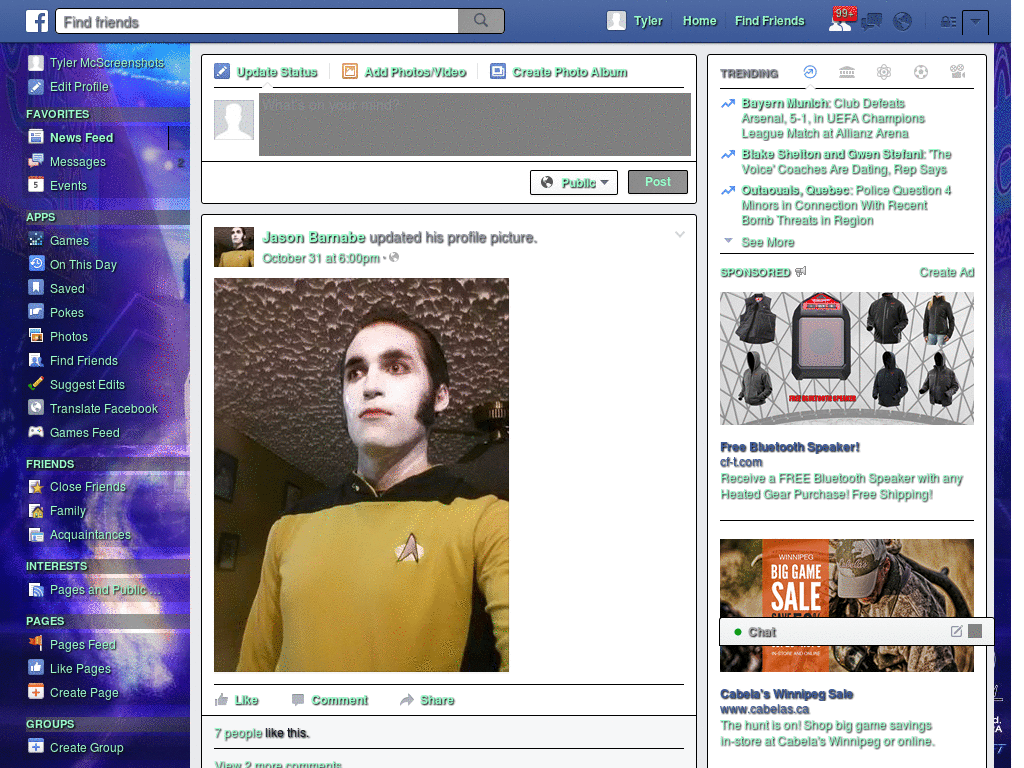Click Create Page in sidebar
Screen dimensions: 1024x768
84,692
